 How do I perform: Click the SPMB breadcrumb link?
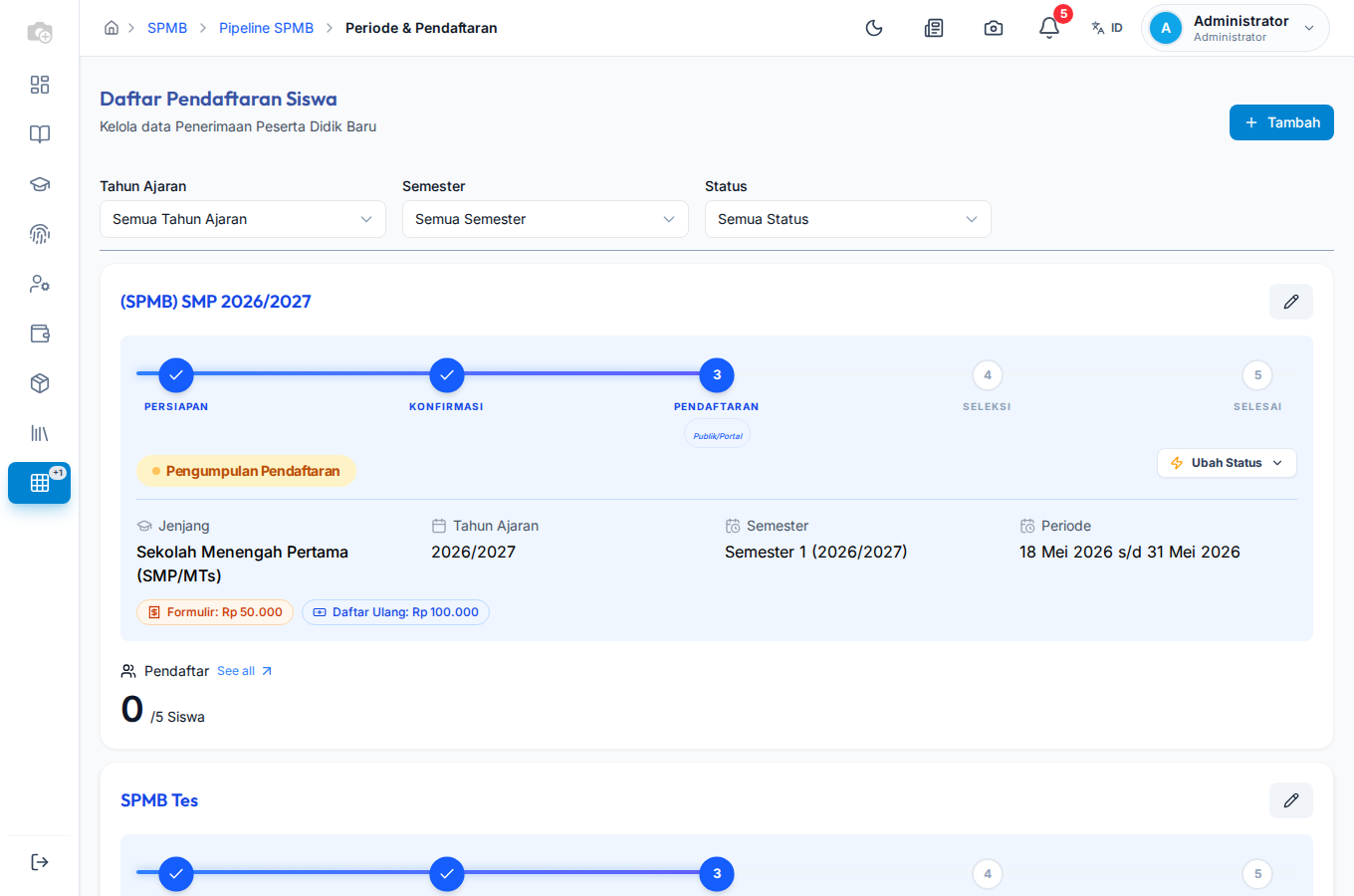167,28
